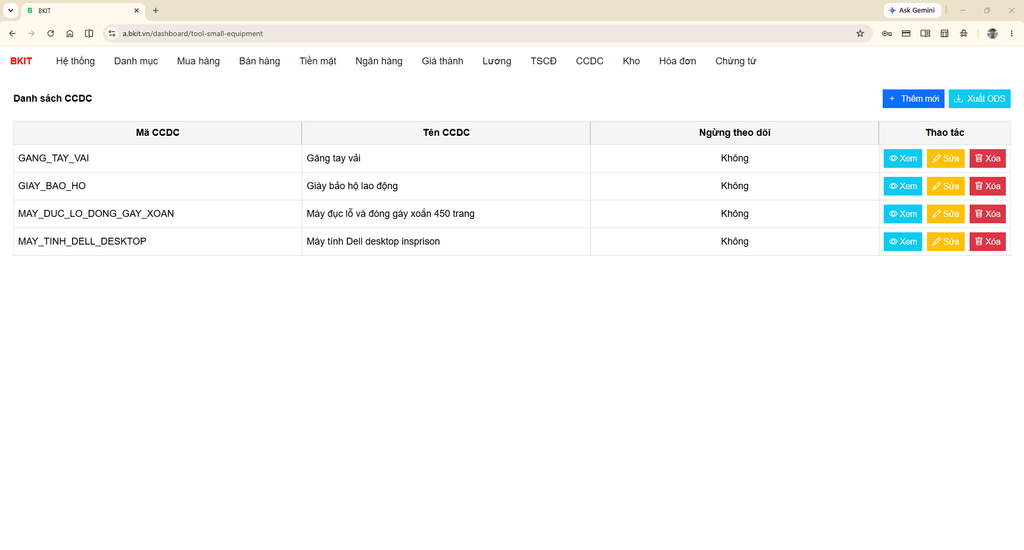
Task: Open the Bán hàng menu
Action: point(259,61)
